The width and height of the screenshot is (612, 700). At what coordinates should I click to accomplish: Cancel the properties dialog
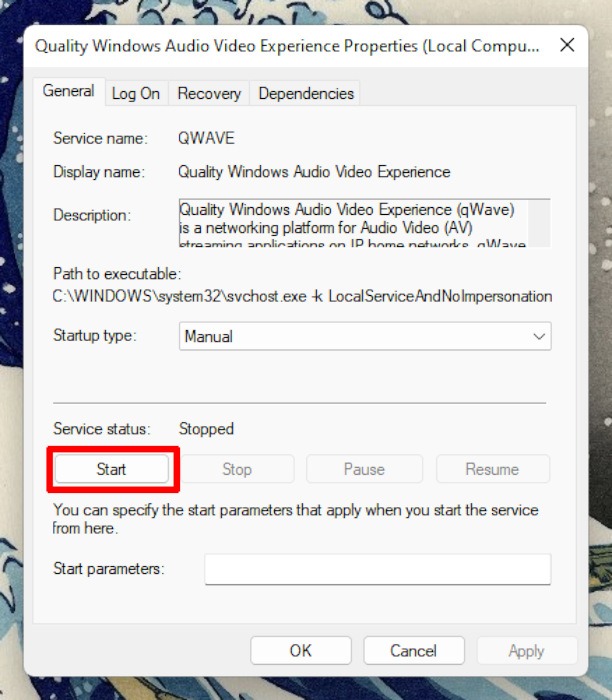[x=414, y=650]
